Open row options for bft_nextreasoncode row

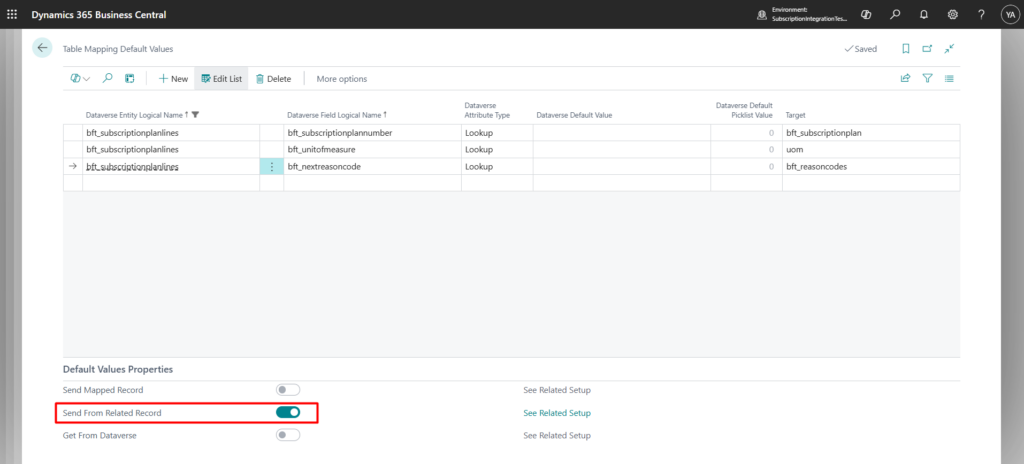pyautogui.click(x=271, y=166)
